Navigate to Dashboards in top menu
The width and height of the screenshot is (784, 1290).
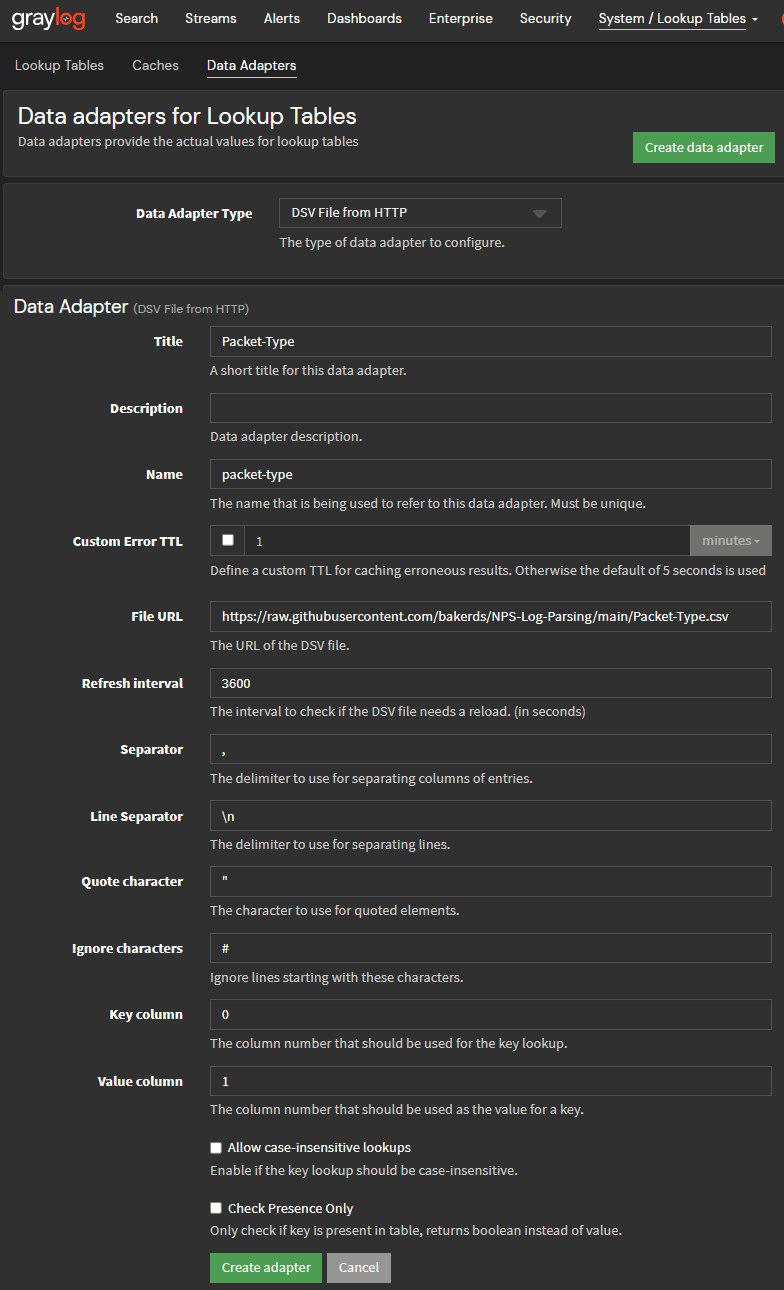(364, 19)
